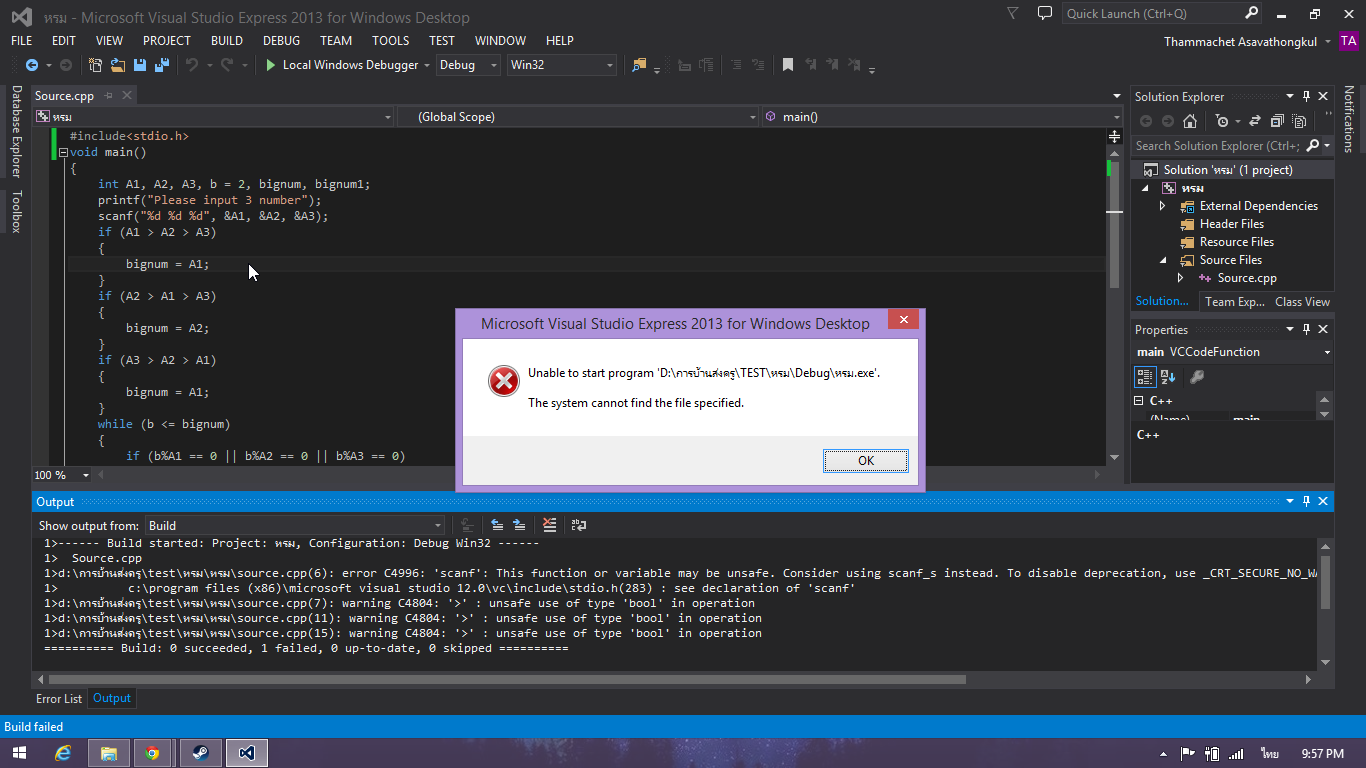Screen dimensions: 1366x768
Task: Click the Quick Launch search box
Action: pyautogui.click(x=1162, y=13)
